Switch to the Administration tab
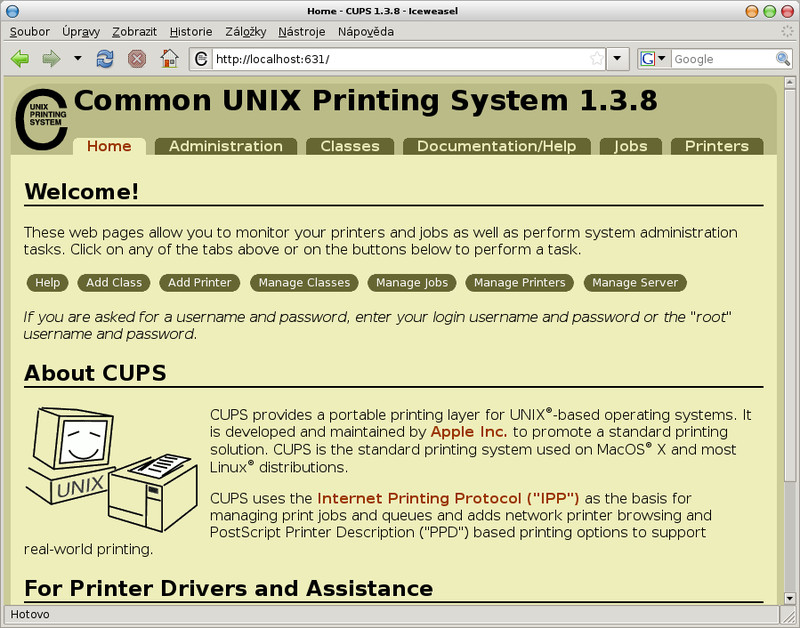The height and width of the screenshot is (628, 800). click(x=226, y=146)
